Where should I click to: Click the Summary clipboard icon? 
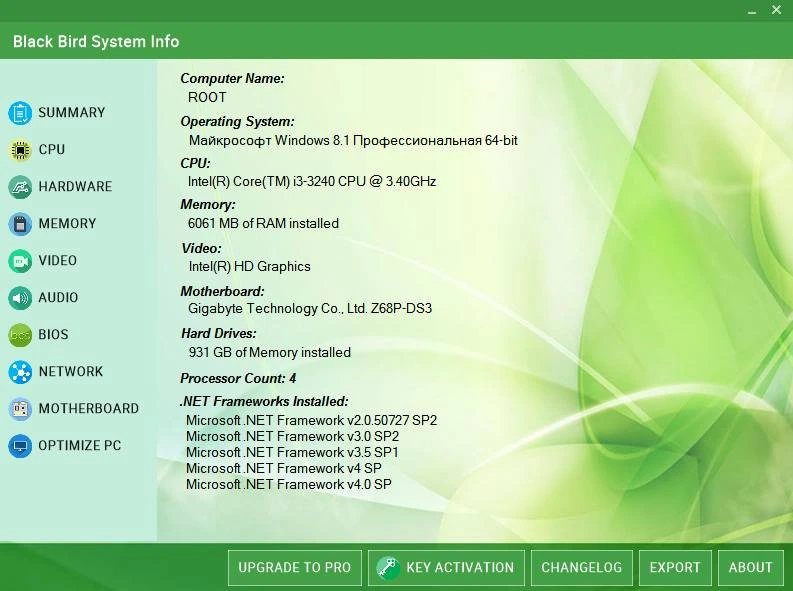click(x=20, y=113)
